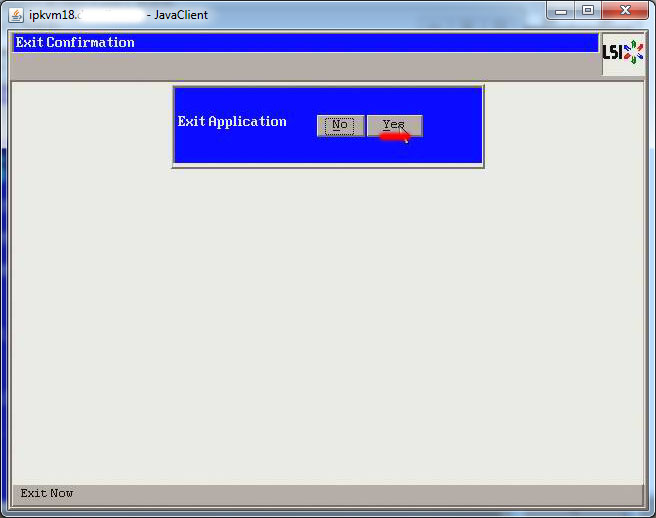Close the JavaClient window with red X
This screenshot has width=656, height=518.
(626, 11)
